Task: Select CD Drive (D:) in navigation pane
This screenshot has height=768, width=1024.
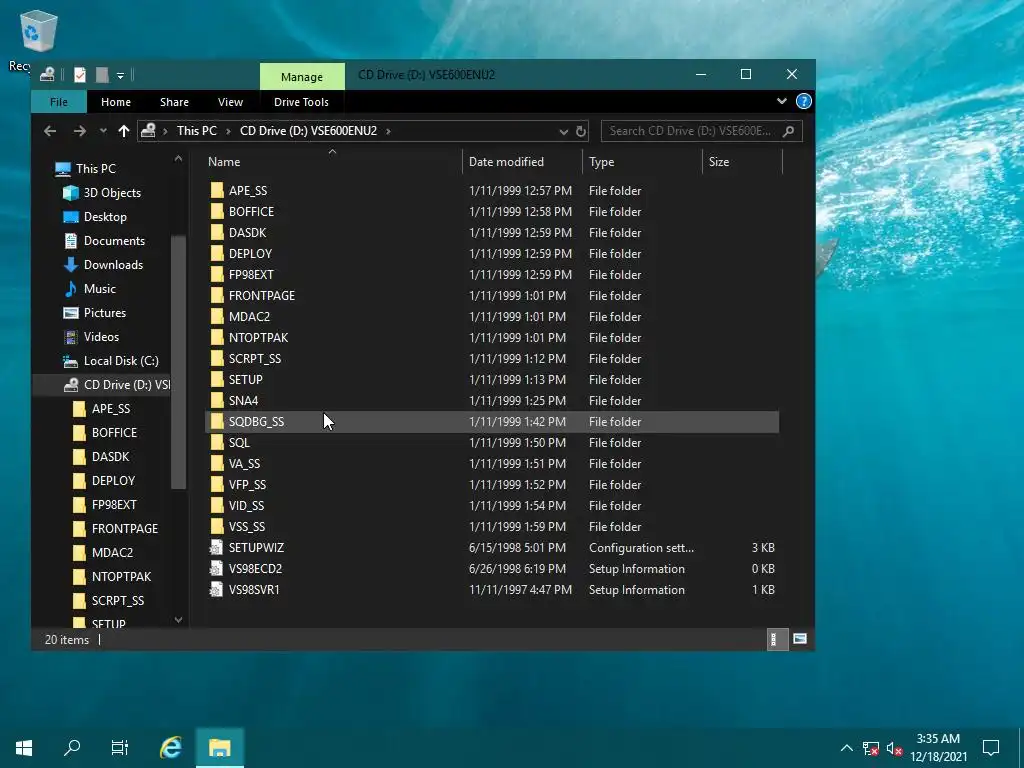Action: 127,385
